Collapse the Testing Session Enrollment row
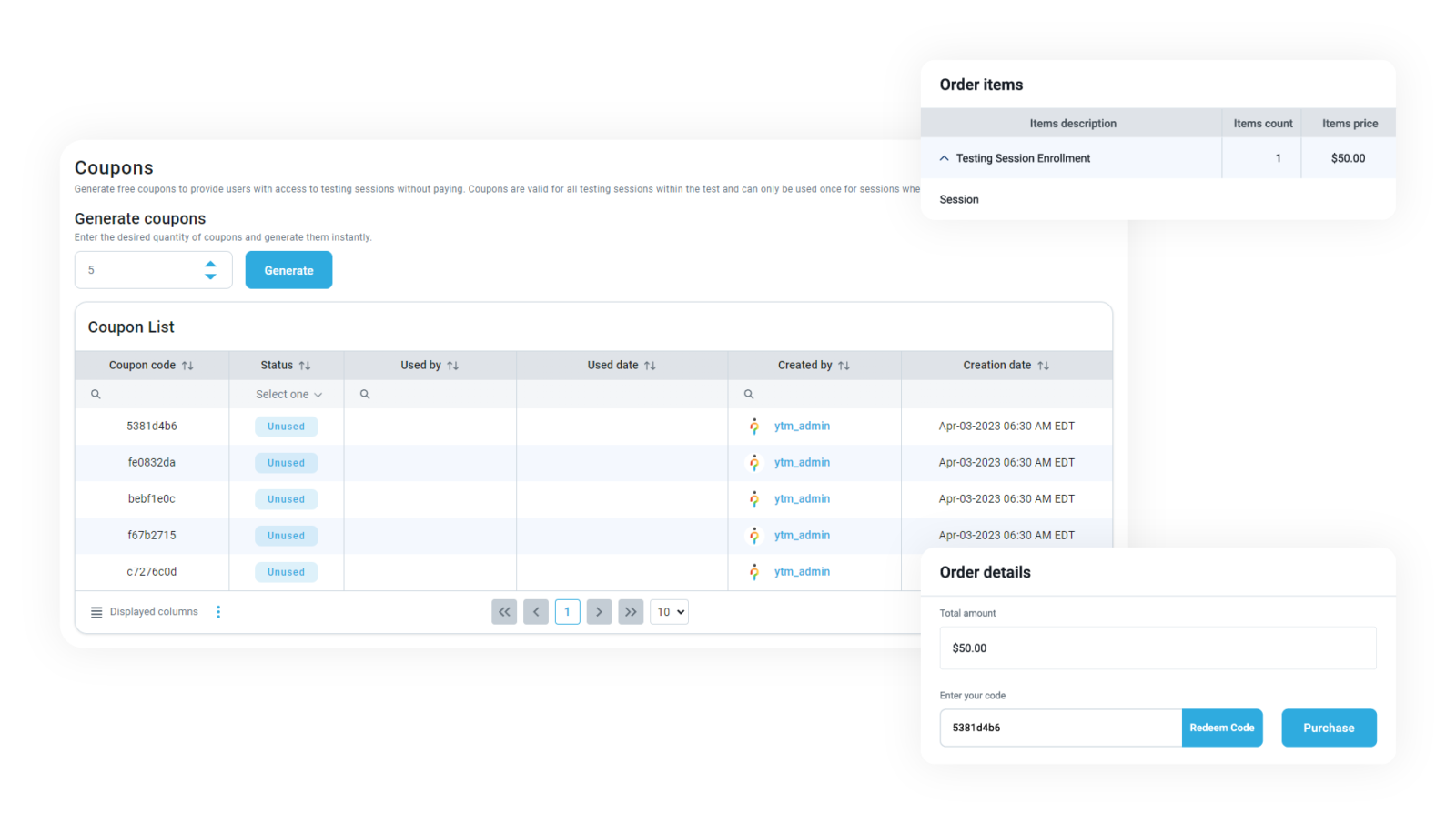The height and width of the screenshot is (824, 1456). click(945, 158)
